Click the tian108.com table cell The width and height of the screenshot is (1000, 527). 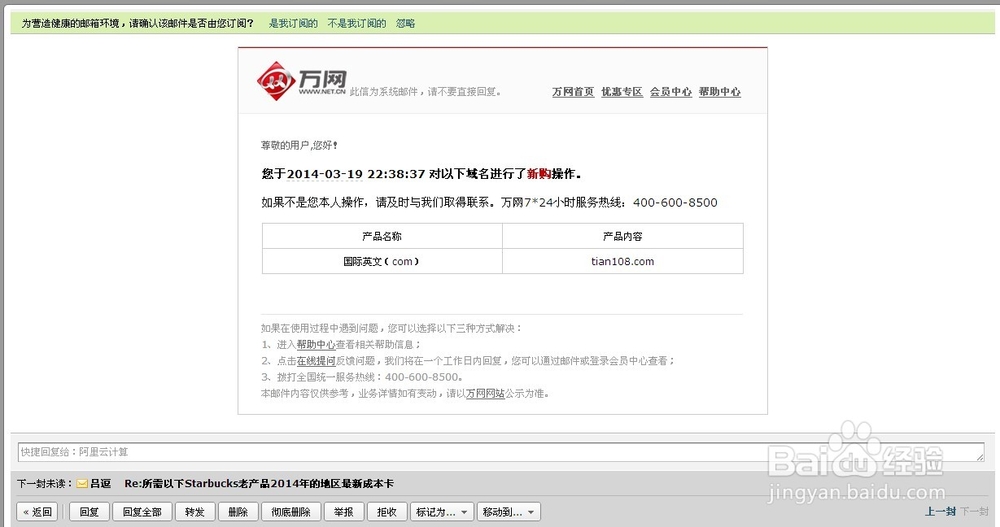pyautogui.click(x=622, y=261)
